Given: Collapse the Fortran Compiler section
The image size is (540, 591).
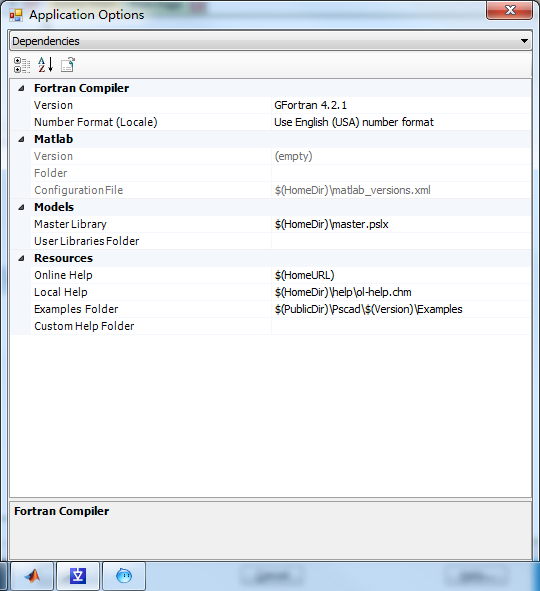Looking at the screenshot, I should click(x=21, y=88).
